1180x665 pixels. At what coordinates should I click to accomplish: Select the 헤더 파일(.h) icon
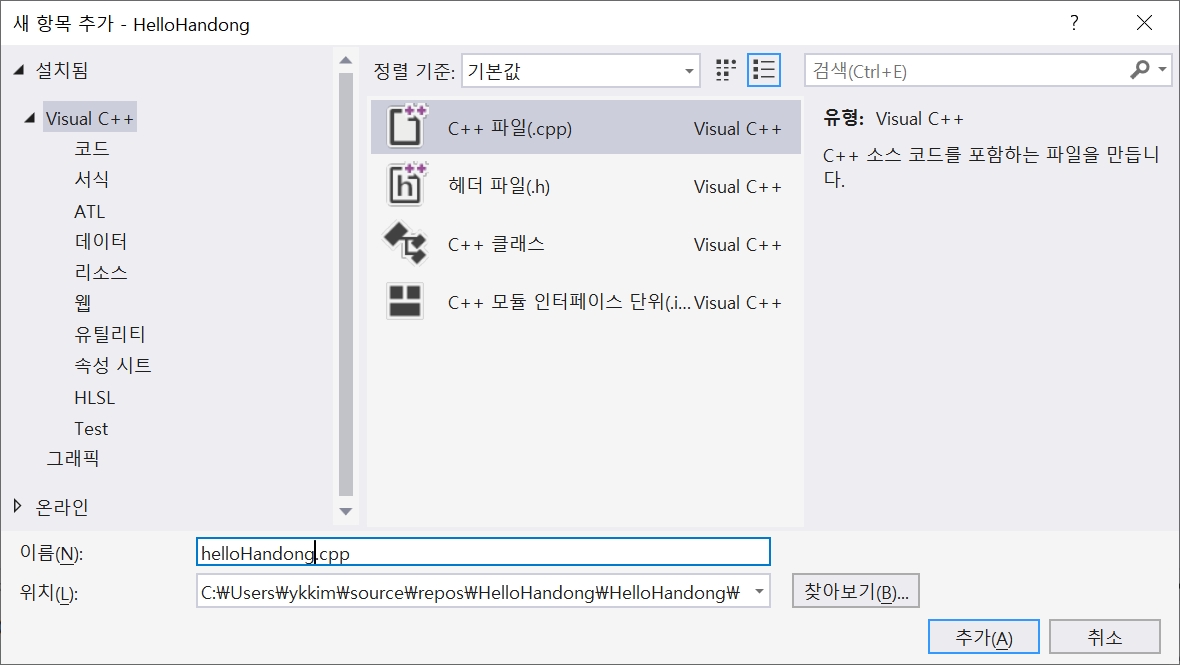click(406, 185)
